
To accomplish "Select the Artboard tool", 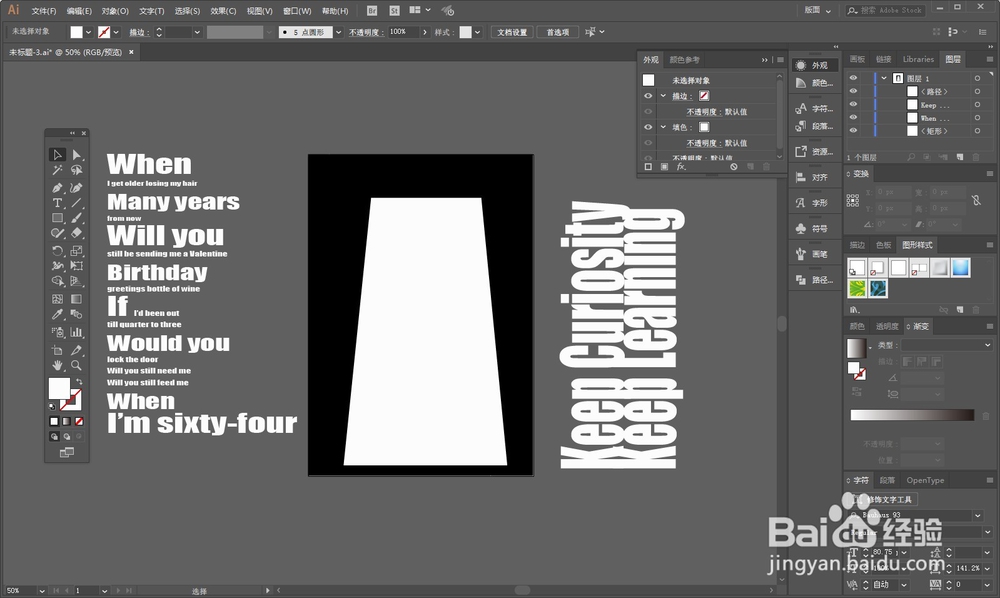I will coord(57,350).
